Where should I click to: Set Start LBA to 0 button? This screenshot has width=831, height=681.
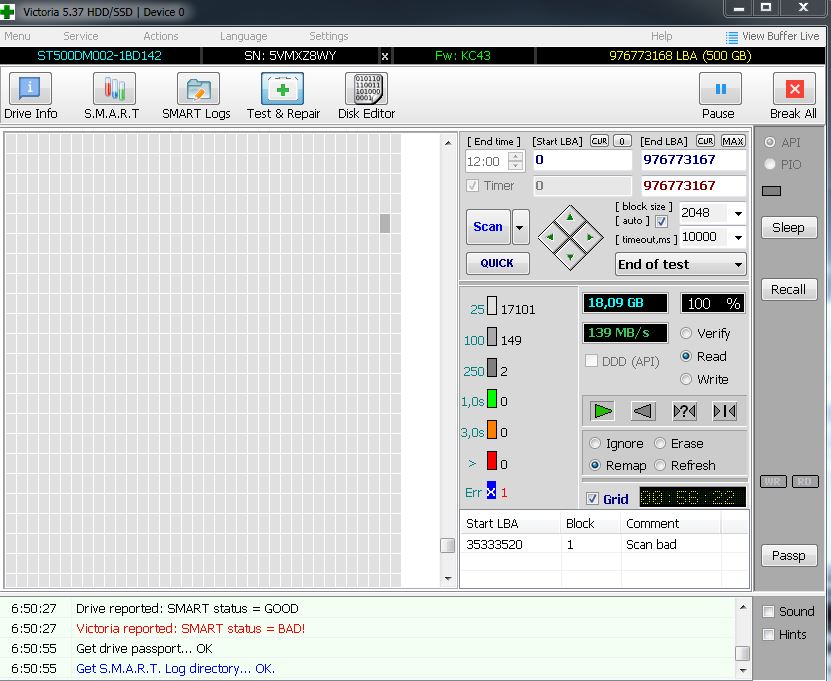coord(622,141)
